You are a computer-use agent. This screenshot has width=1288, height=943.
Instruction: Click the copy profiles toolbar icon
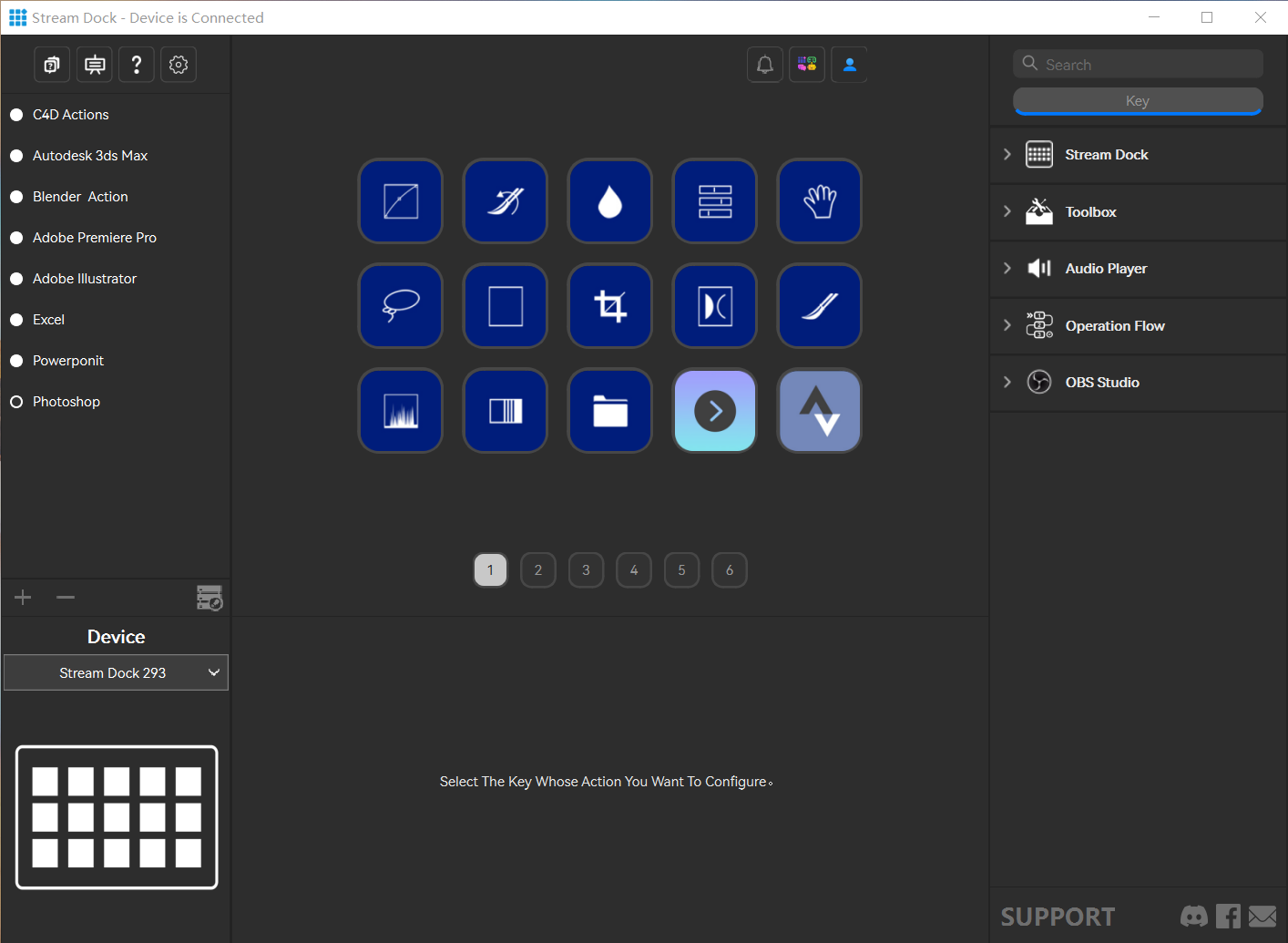click(x=52, y=65)
